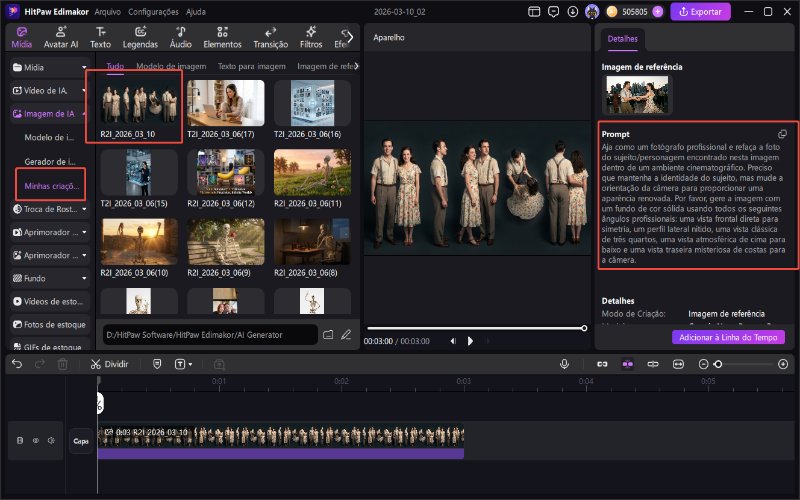This screenshot has width=800, height=500.
Task: Open the Legendas subtitles panel
Action: [x=140, y=38]
